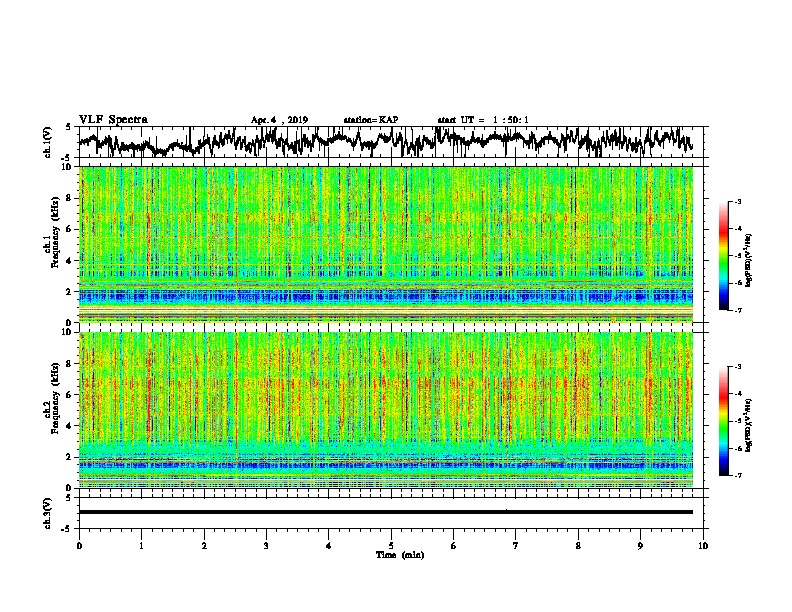Click the ch.2 colorbar log(PSD) unit label
The height and width of the screenshot is (612, 792).
pyautogui.click(x=749, y=425)
